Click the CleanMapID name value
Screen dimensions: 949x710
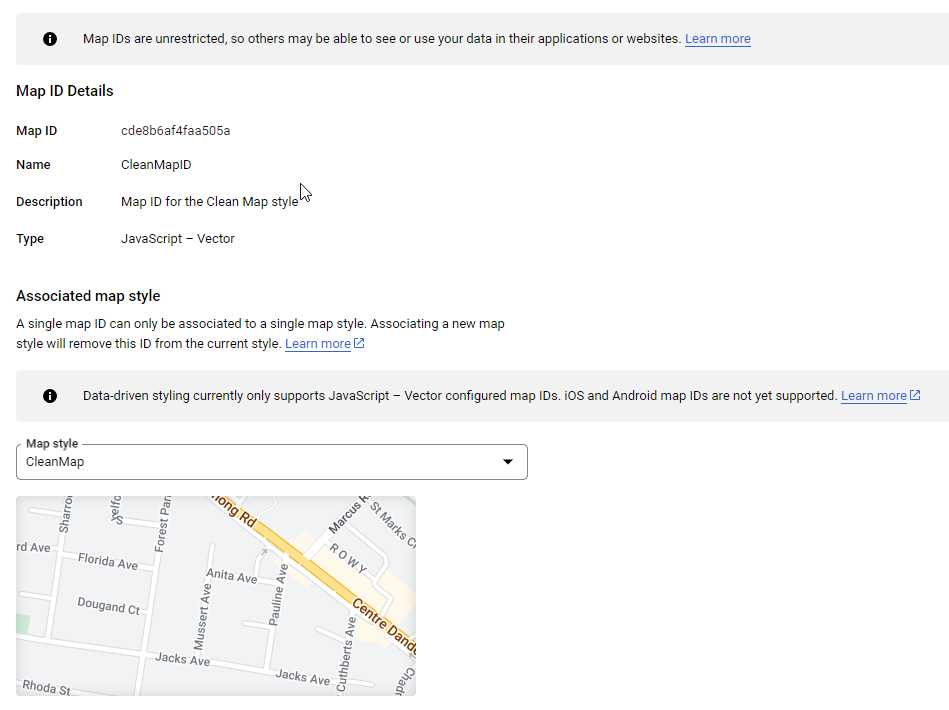[155, 165]
